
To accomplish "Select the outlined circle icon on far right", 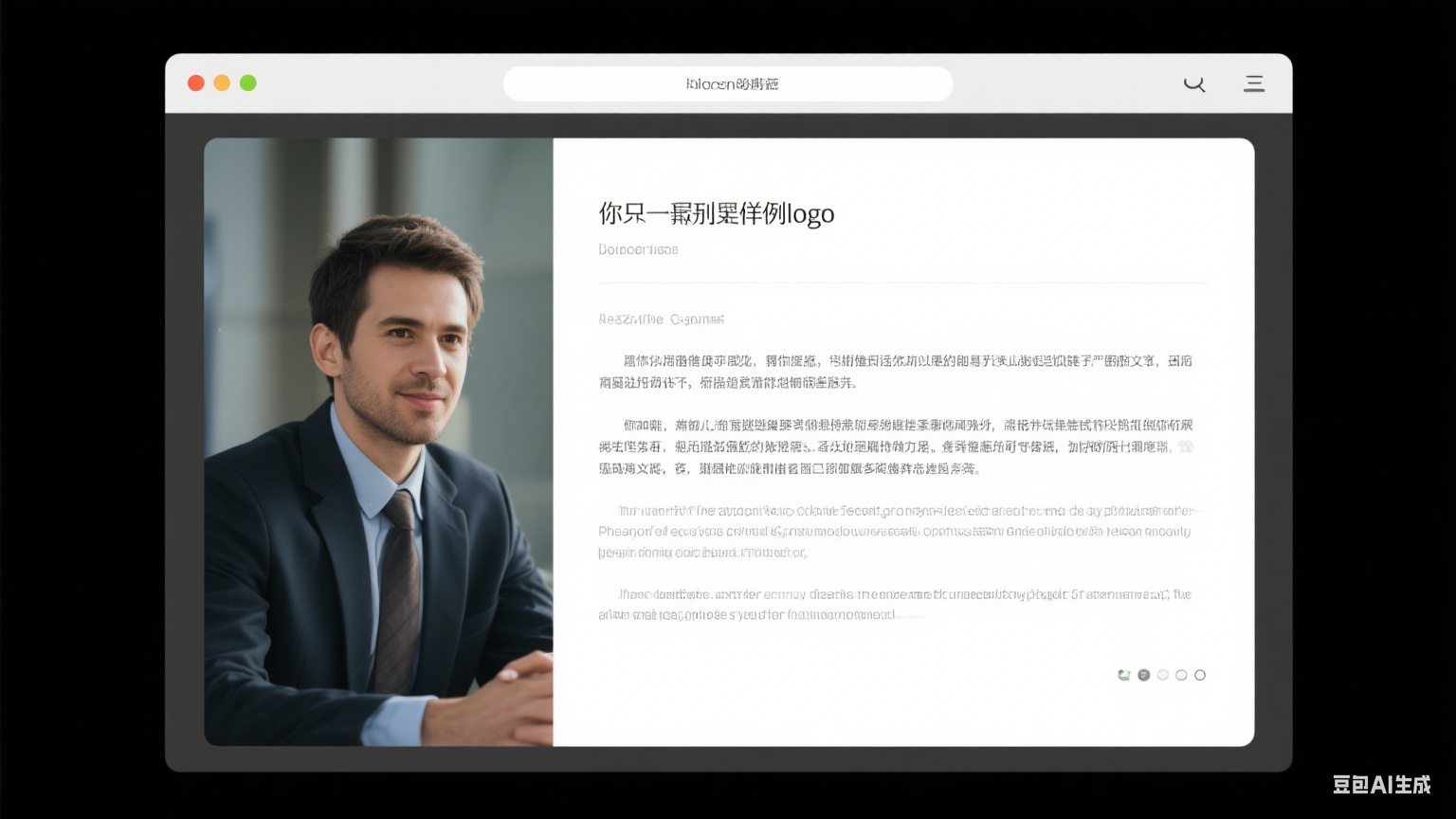I will [x=1200, y=674].
